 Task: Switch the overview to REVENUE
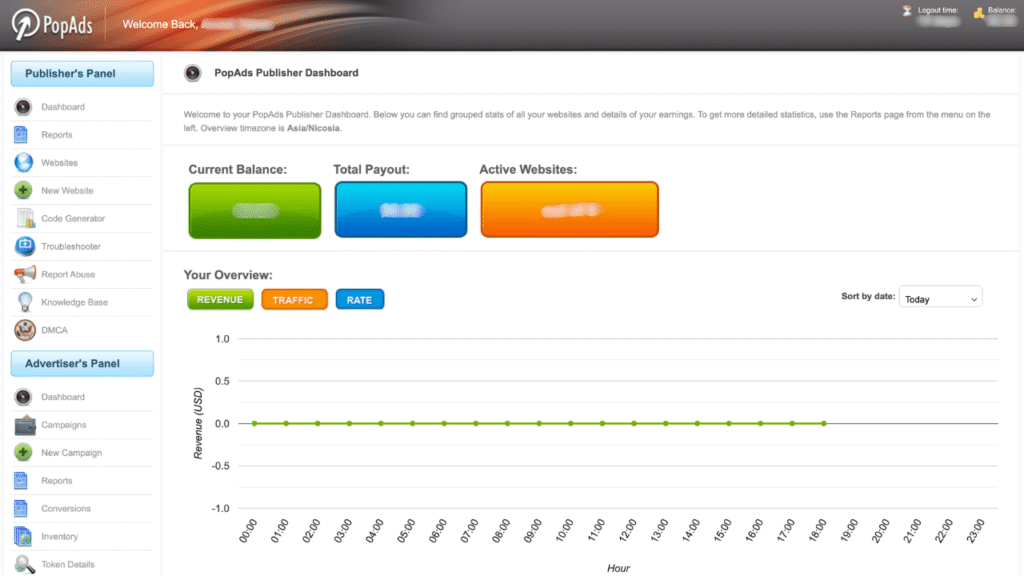[x=220, y=299]
